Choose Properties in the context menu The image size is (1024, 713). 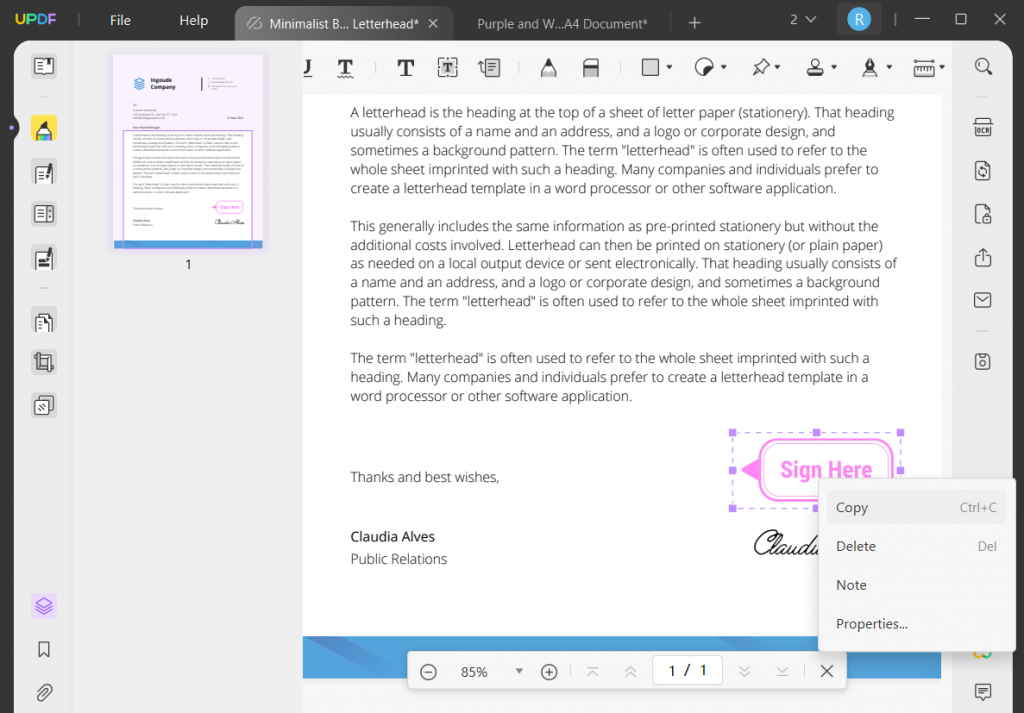click(869, 623)
